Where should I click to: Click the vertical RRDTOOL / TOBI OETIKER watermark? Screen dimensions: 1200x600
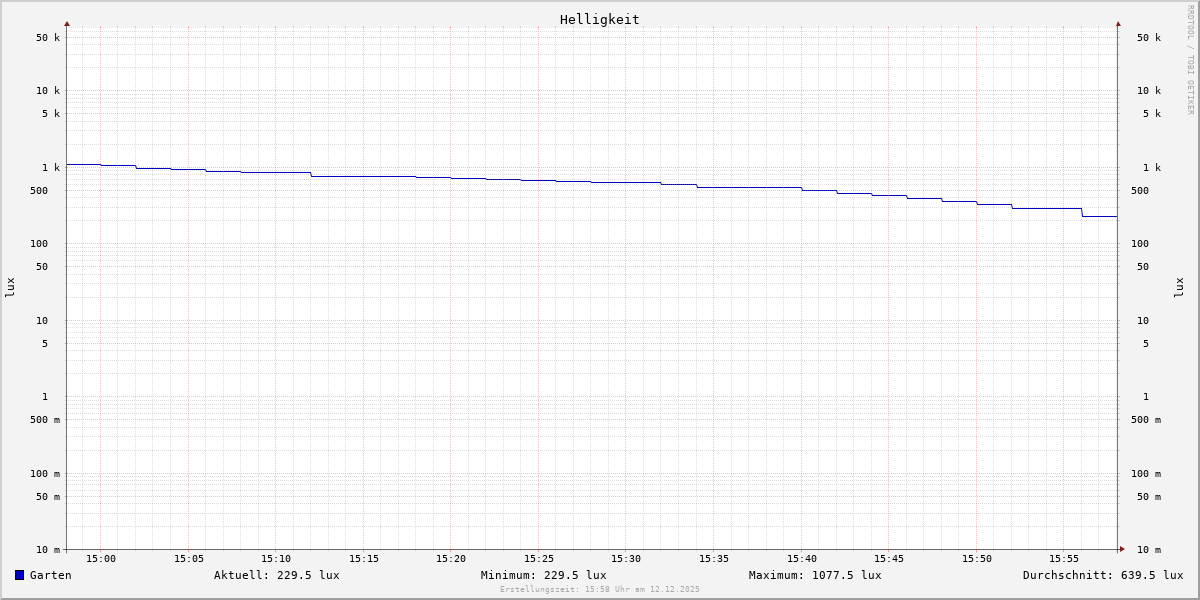click(1190, 60)
